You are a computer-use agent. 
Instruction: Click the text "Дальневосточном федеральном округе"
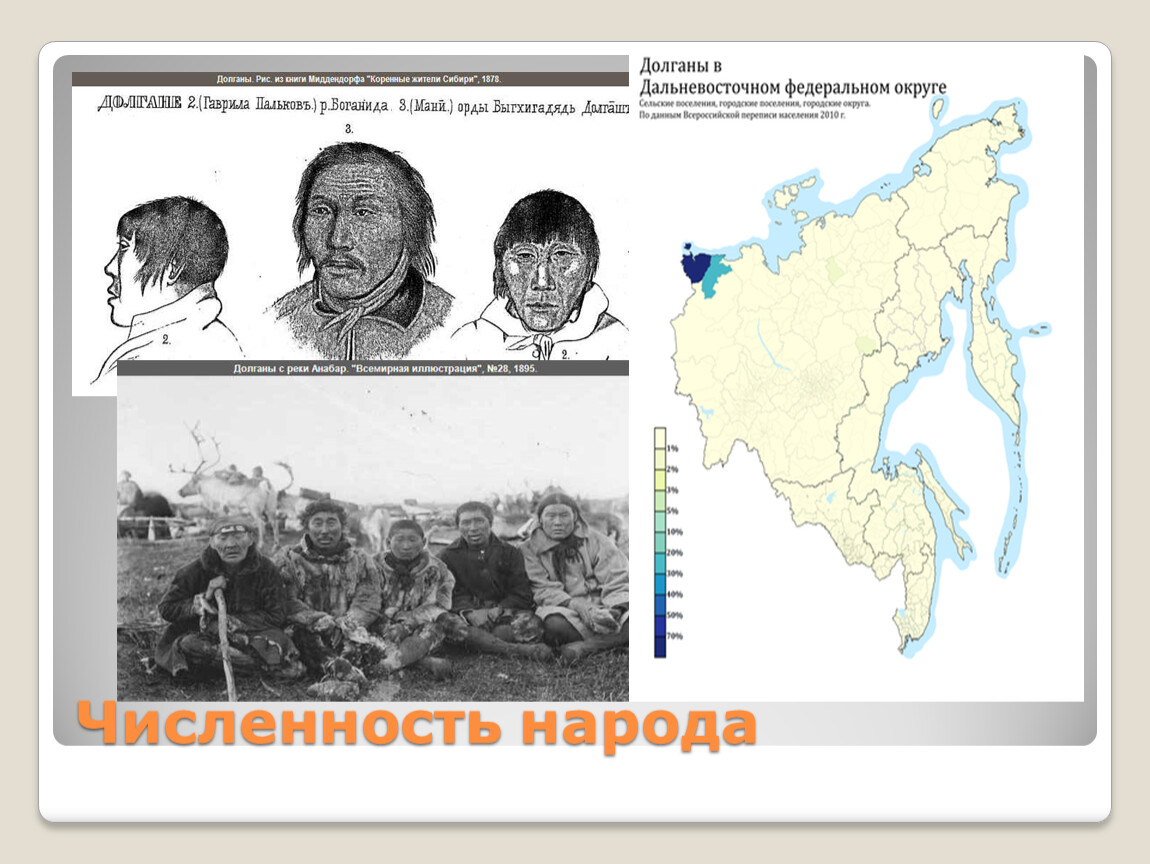coord(793,87)
